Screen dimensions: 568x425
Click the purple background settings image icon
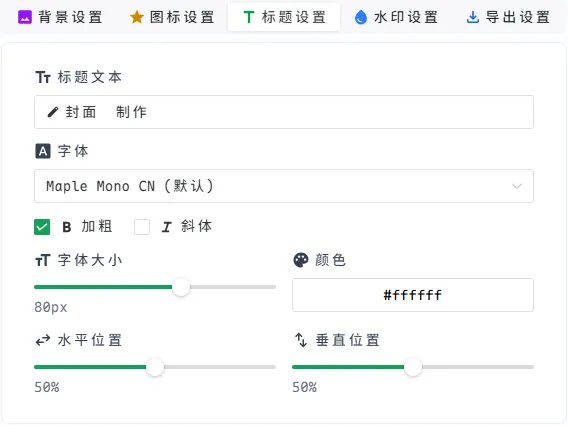25,17
